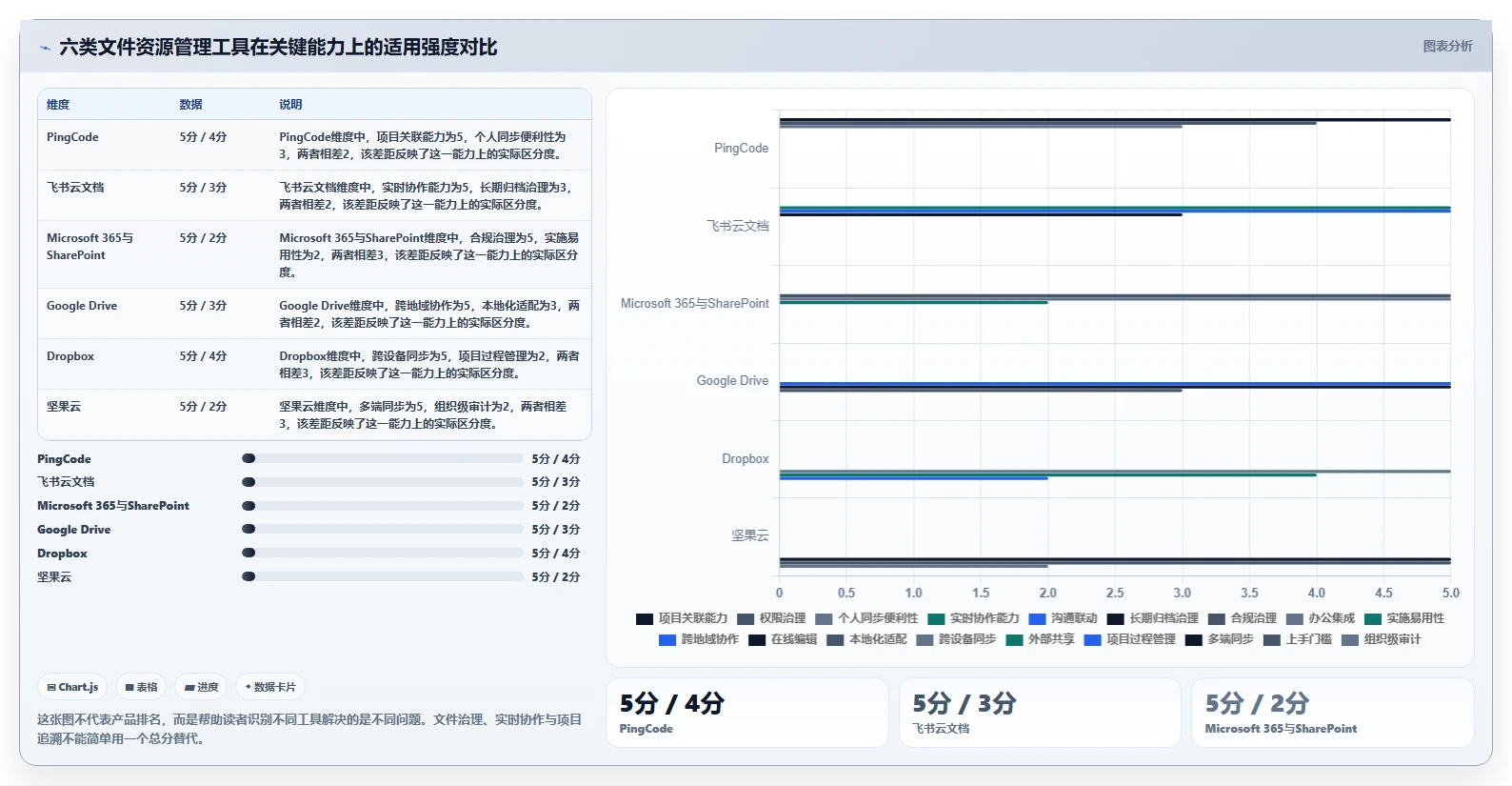This screenshot has height=786, width=1512.
Task: Toggle the 沟通联动 legend entry
Action: coord(1063,618)
